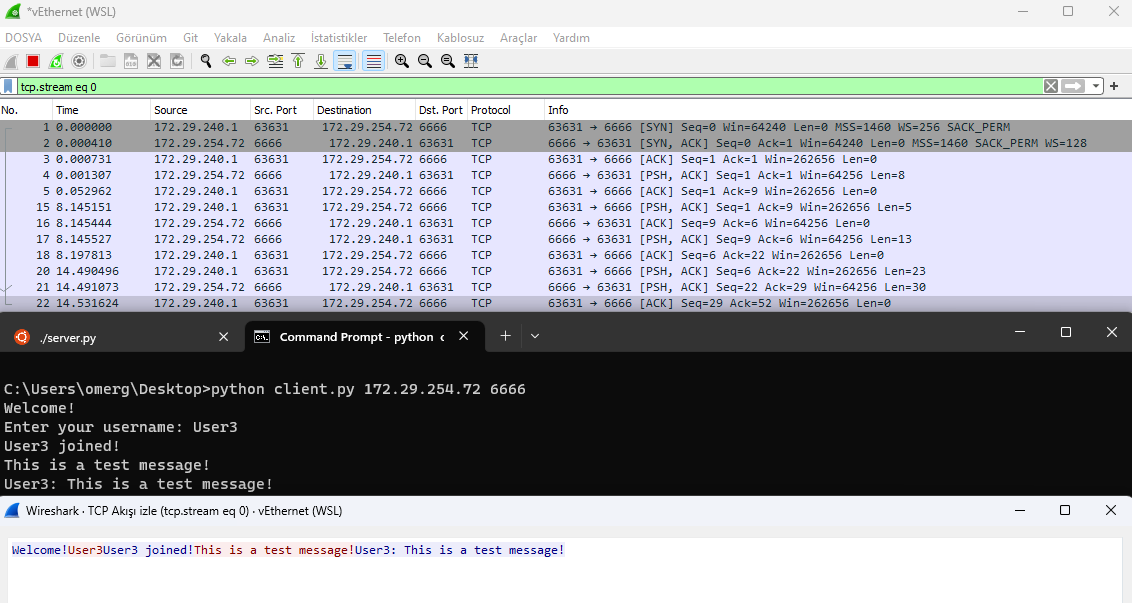This screenshot has width=1132, height=603.
Task: Open the Araçlar menu
Action: [x=518, y=38]
